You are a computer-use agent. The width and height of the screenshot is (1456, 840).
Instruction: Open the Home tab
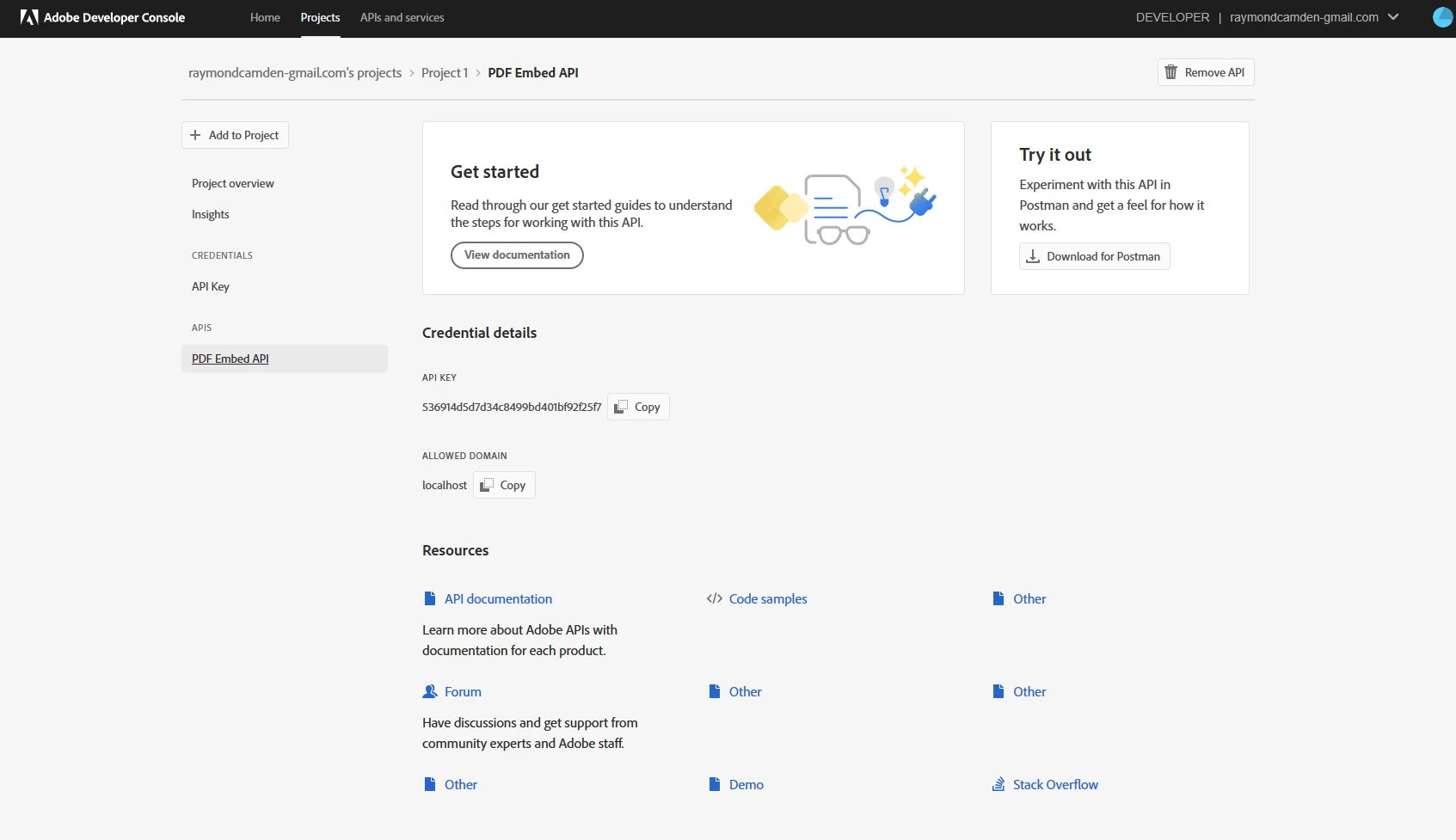coord(265,17)
